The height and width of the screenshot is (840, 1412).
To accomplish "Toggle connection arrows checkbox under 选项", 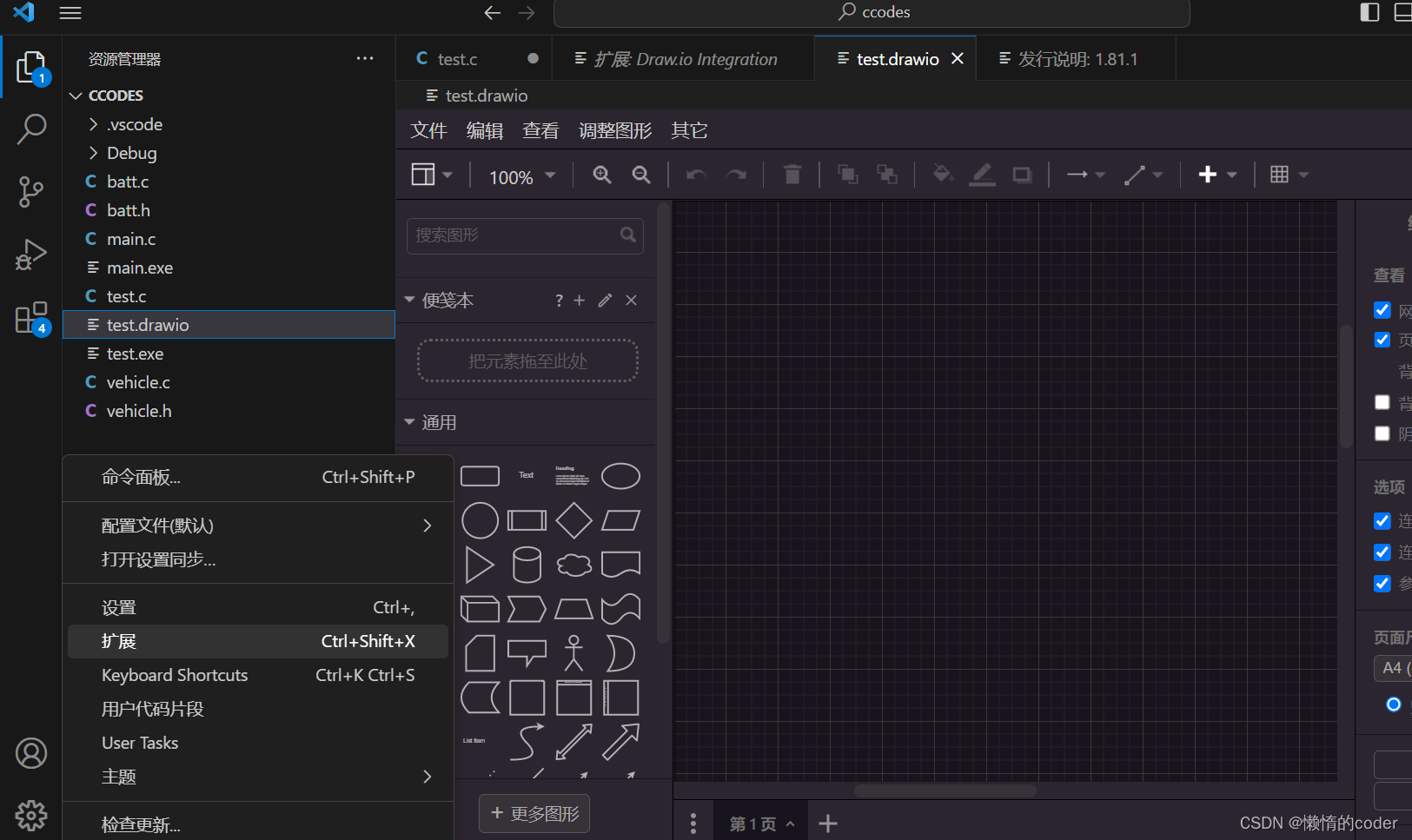I will tap(1382, 521).
